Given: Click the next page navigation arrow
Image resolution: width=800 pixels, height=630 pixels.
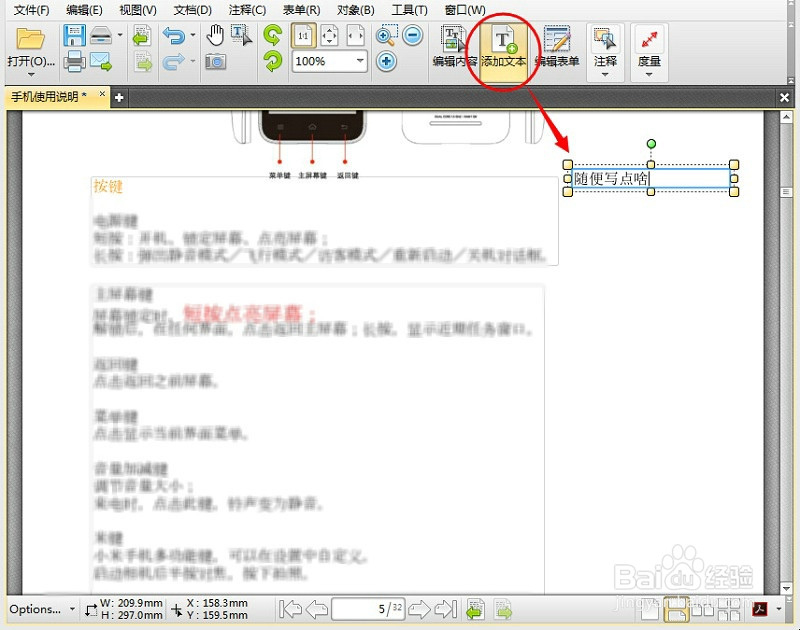Looking at the screenshot, I should point(421,609).
